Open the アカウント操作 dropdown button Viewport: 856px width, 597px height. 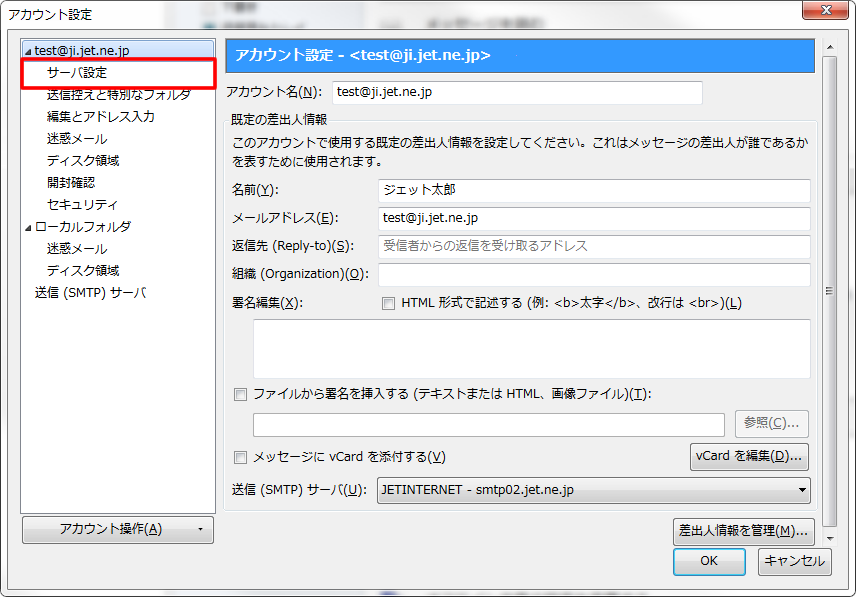(117, 529)
